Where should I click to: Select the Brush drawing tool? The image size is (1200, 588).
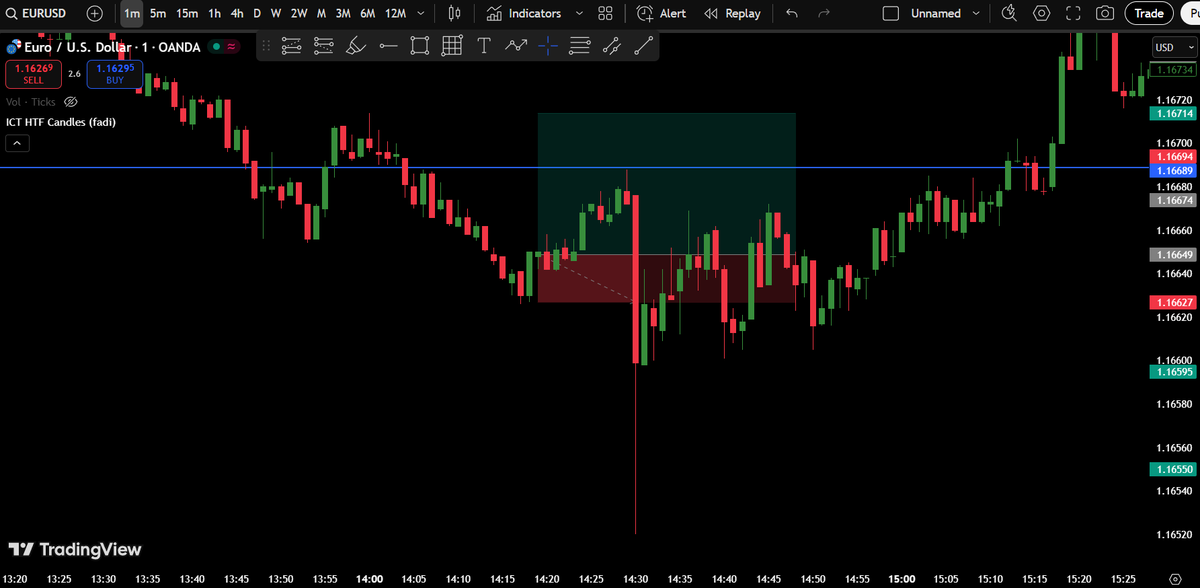pyautogui.click(x=355, y=45)
